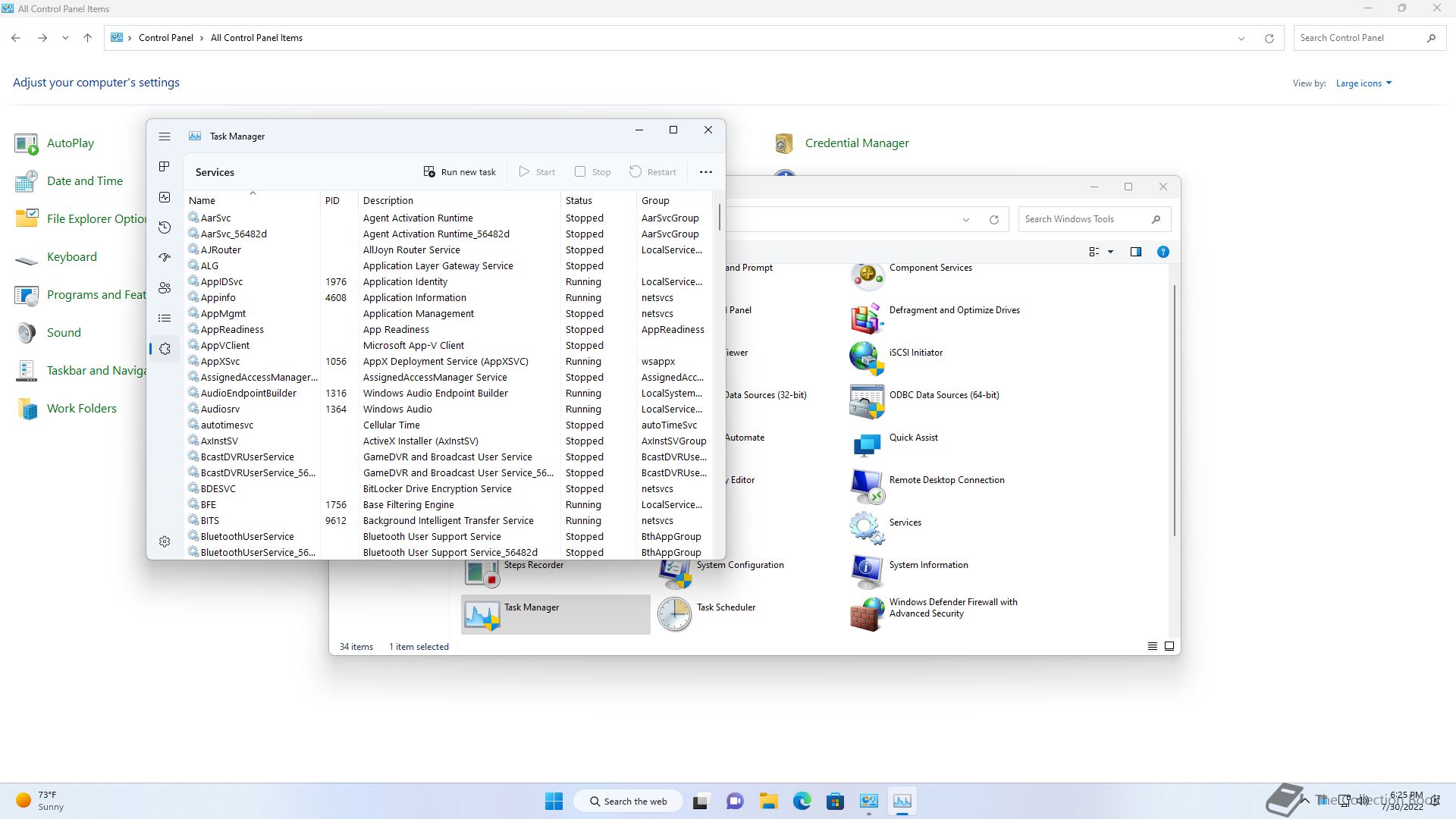The image size is (1456, 819).
Task: Open View by Large icons dropdown
Action: coord(1363,83)
